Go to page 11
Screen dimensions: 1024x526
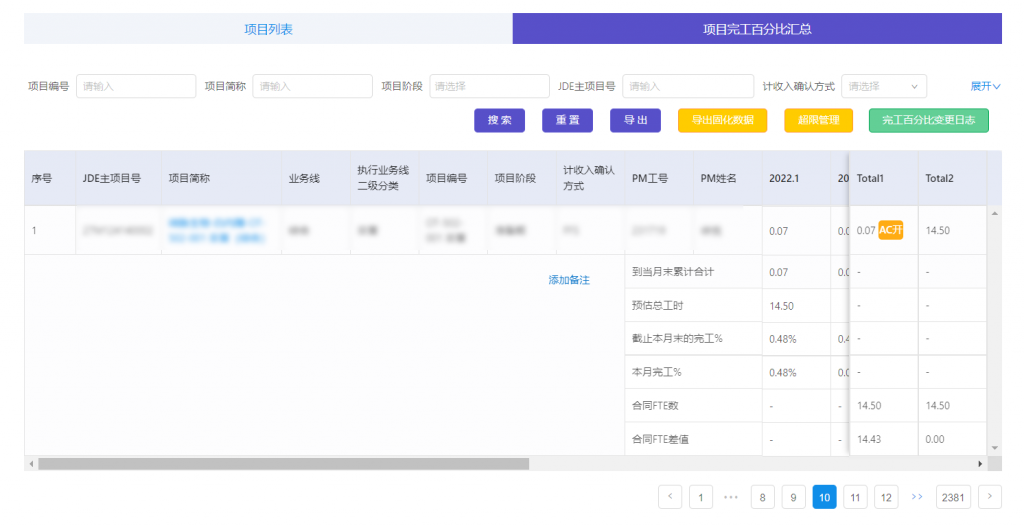[x=855, y=497]
